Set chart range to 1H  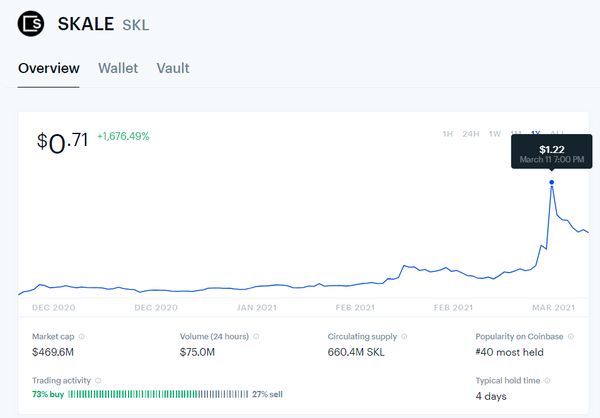tap(448, 134)
